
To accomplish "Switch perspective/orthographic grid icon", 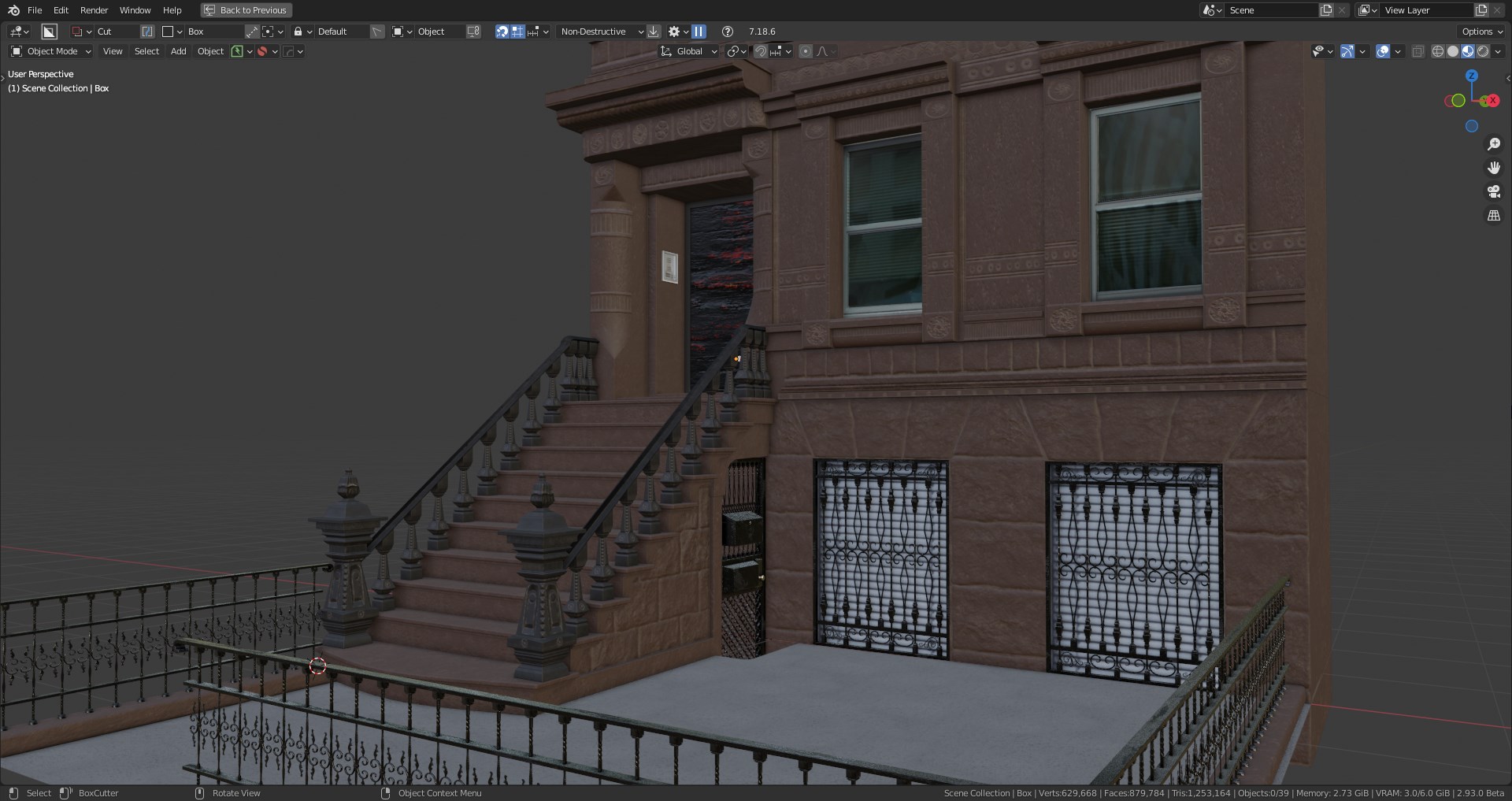I will [1494, 215].
